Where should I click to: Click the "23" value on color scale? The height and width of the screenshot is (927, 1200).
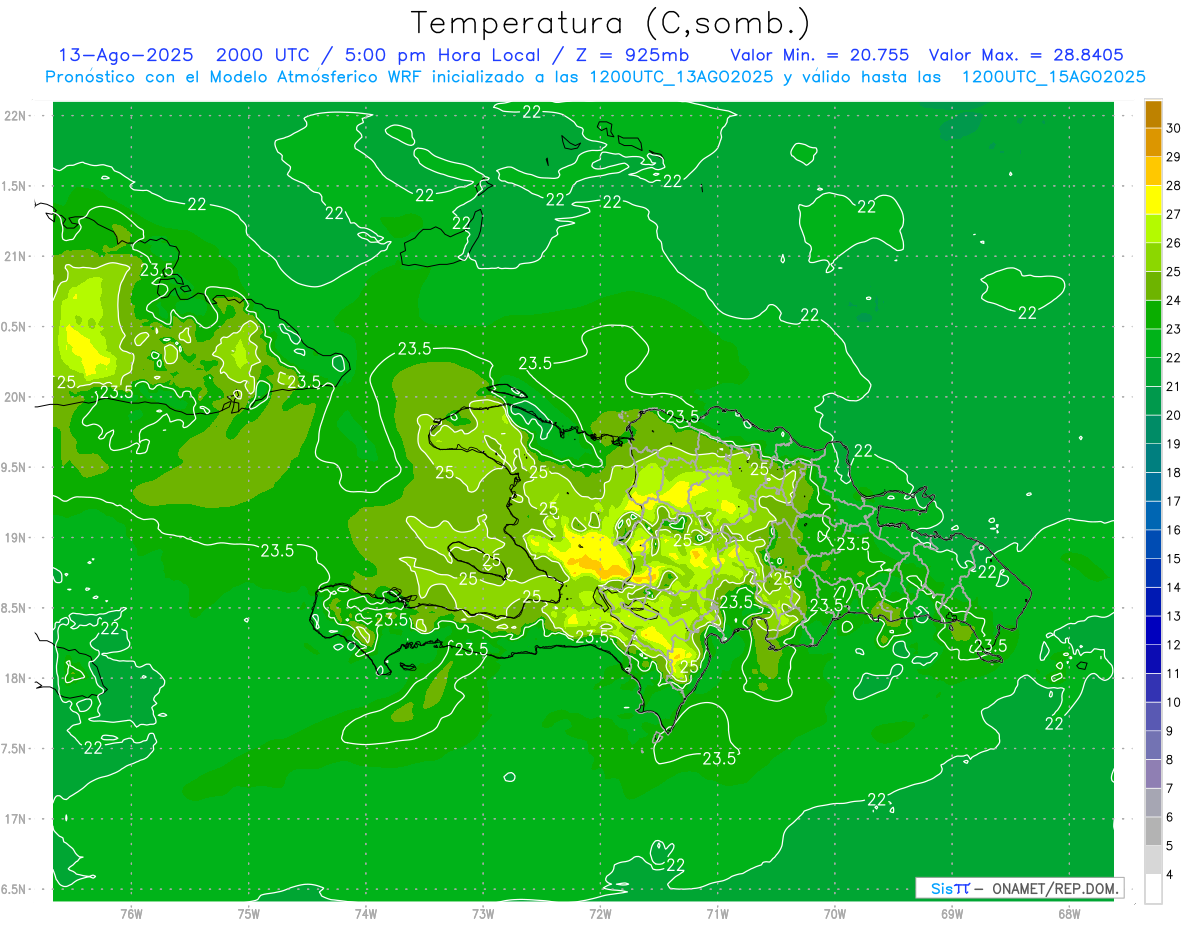tap(1174, 329)
